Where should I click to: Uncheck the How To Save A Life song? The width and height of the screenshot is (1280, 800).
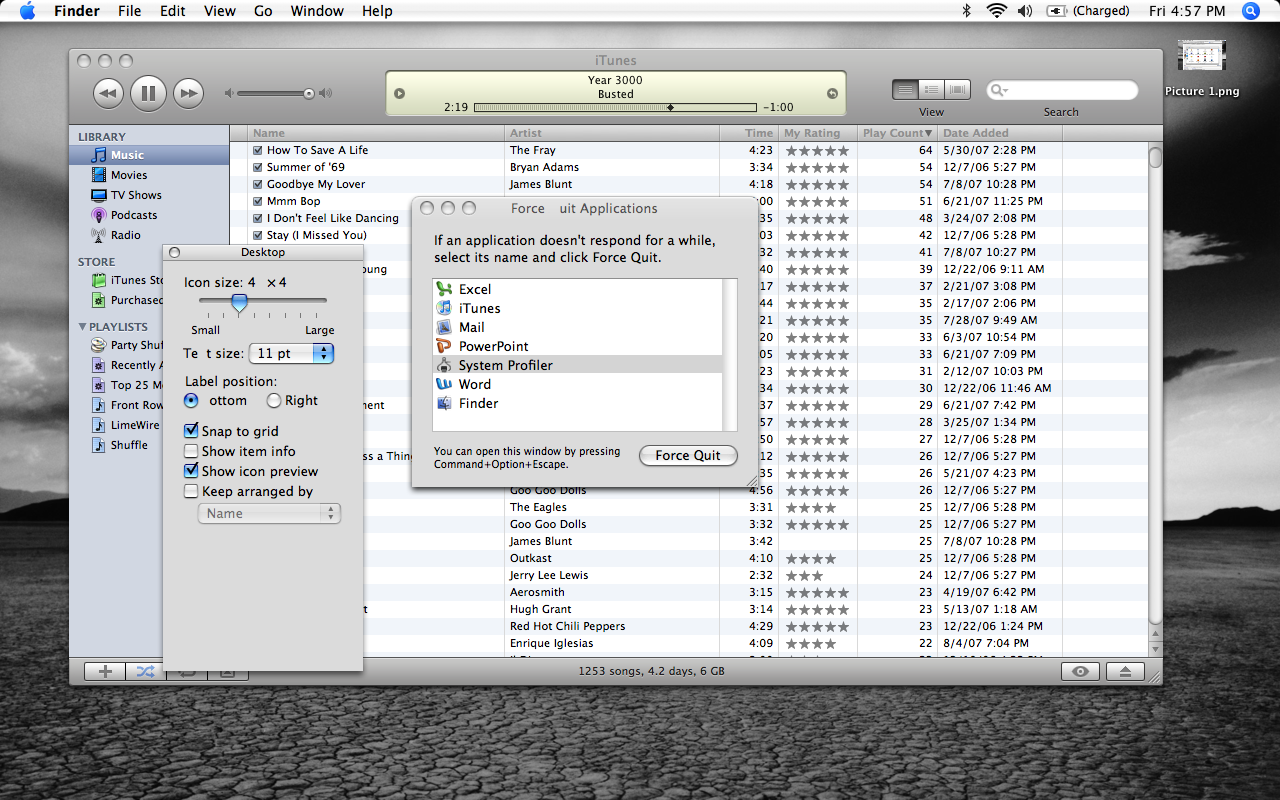click(x=258, y=150)
